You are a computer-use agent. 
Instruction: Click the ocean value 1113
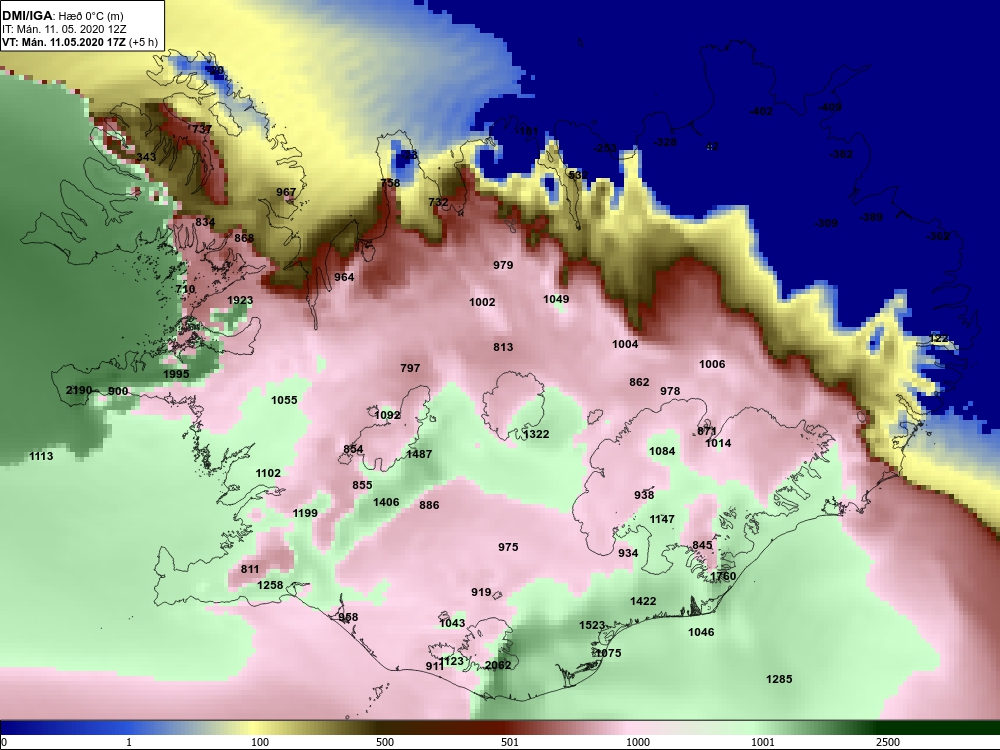point(41,456)
